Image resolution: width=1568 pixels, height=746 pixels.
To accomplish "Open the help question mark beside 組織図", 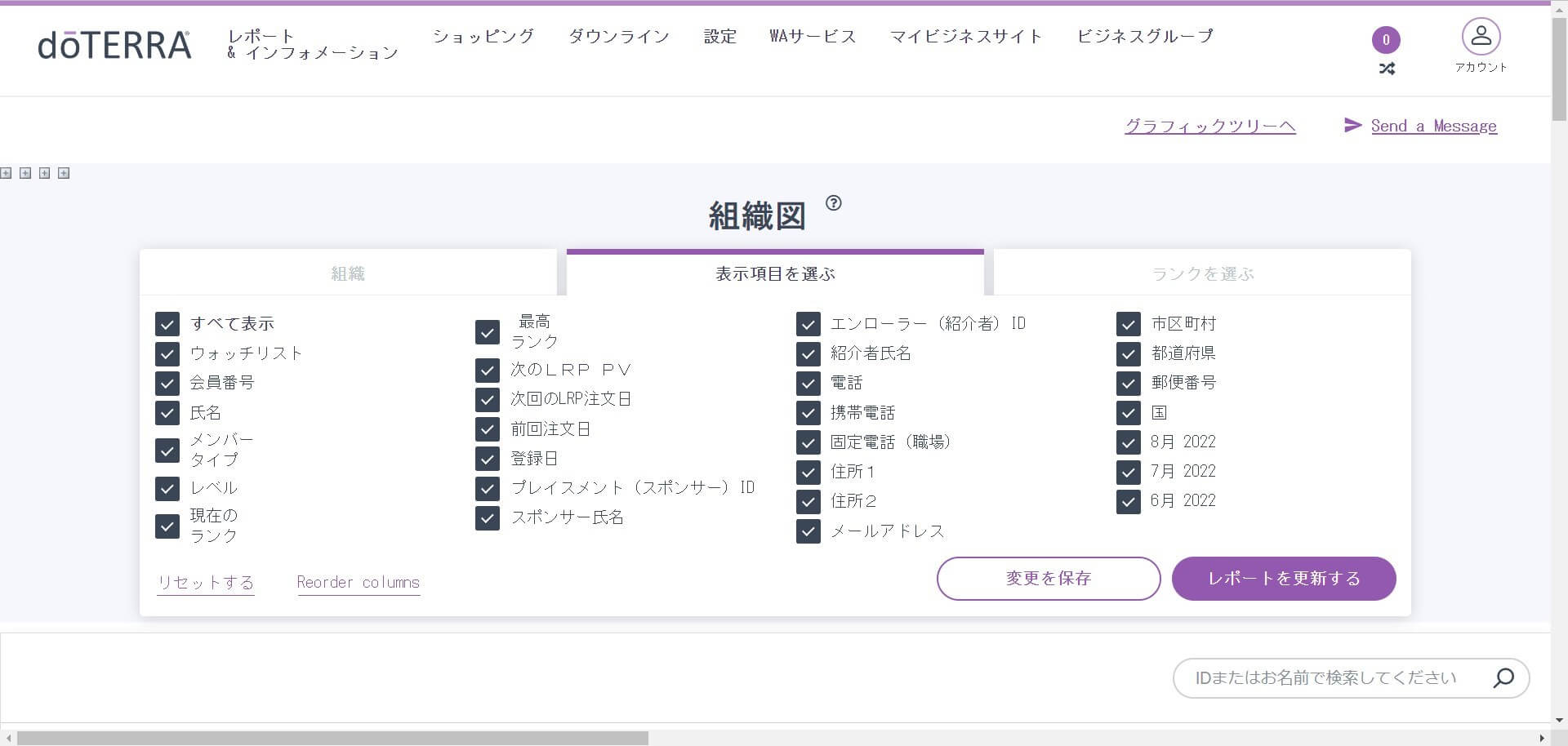I will [x=833, y=203].
